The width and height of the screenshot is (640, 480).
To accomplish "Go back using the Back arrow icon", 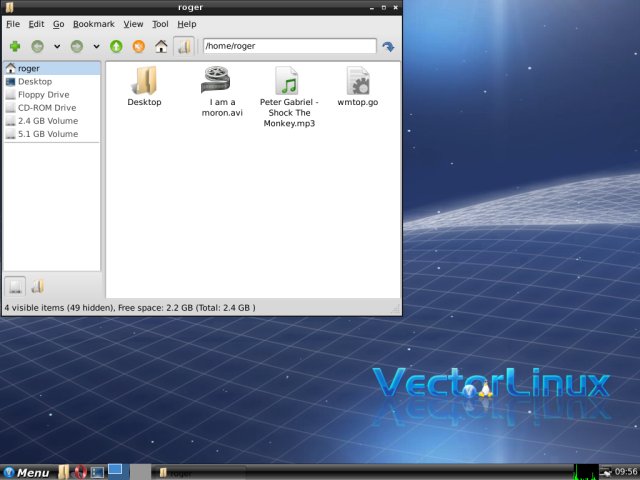I will pyautogui.click(x=38, y=46).
